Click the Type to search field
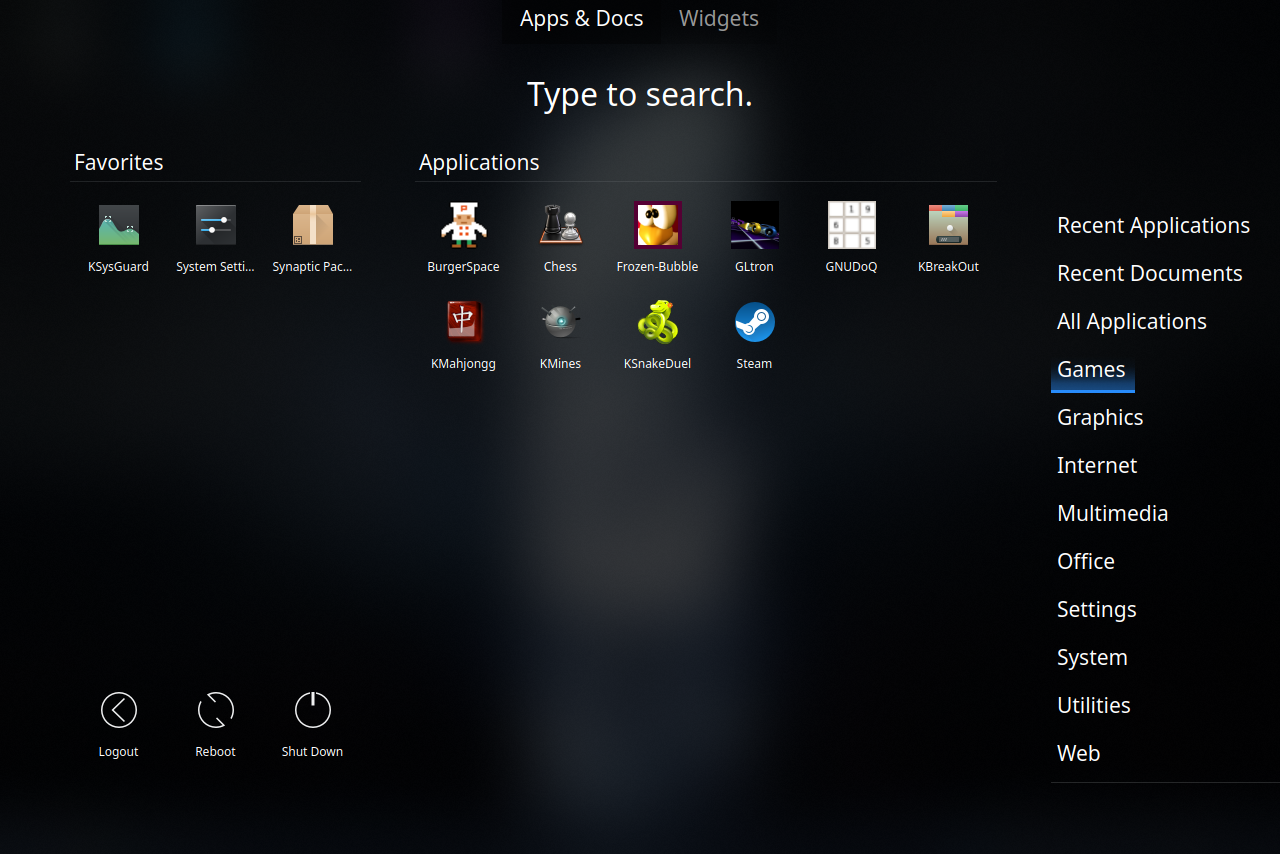1280x854 pixels. click(639, 95)
